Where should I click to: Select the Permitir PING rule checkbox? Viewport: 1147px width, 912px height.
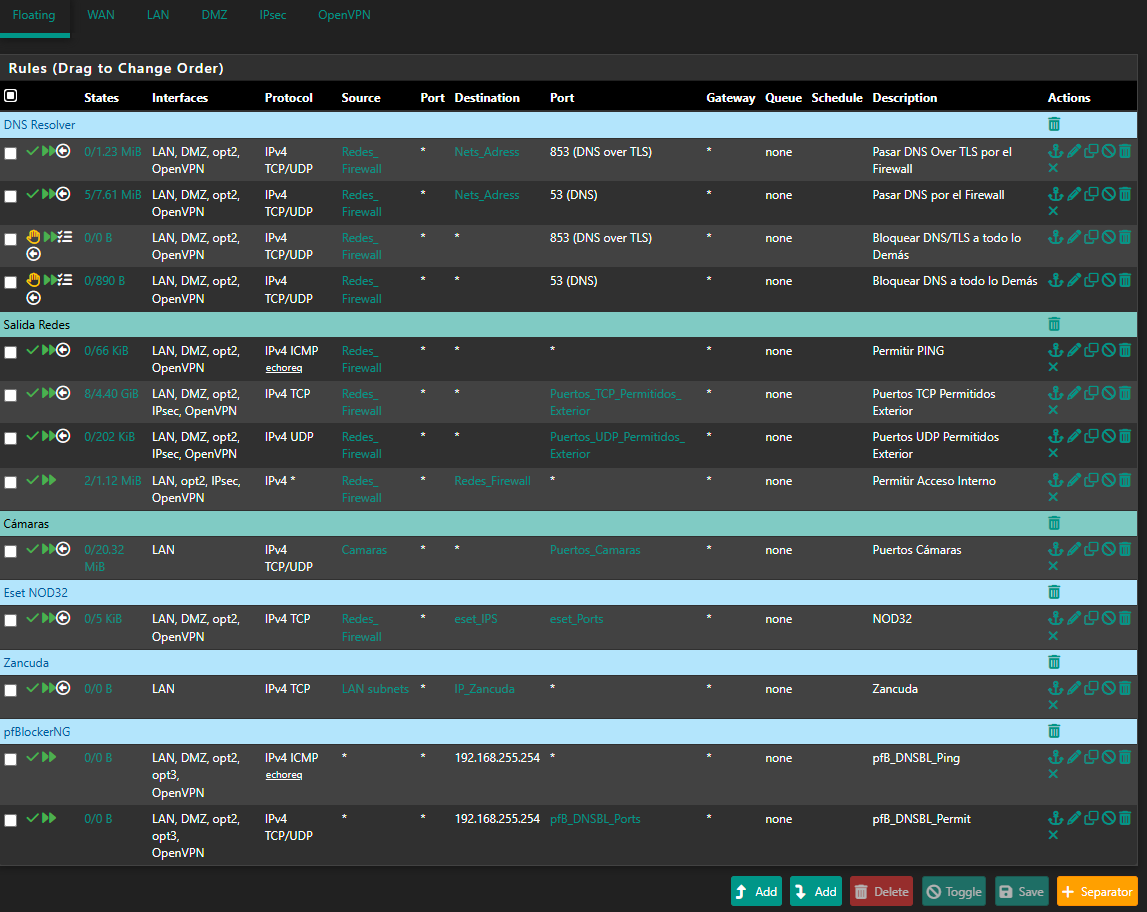[x=10, y=353]
